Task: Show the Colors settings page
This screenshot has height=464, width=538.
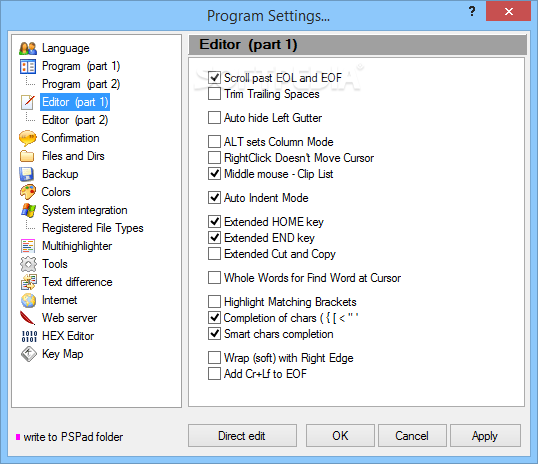Action: coord(56,192)
